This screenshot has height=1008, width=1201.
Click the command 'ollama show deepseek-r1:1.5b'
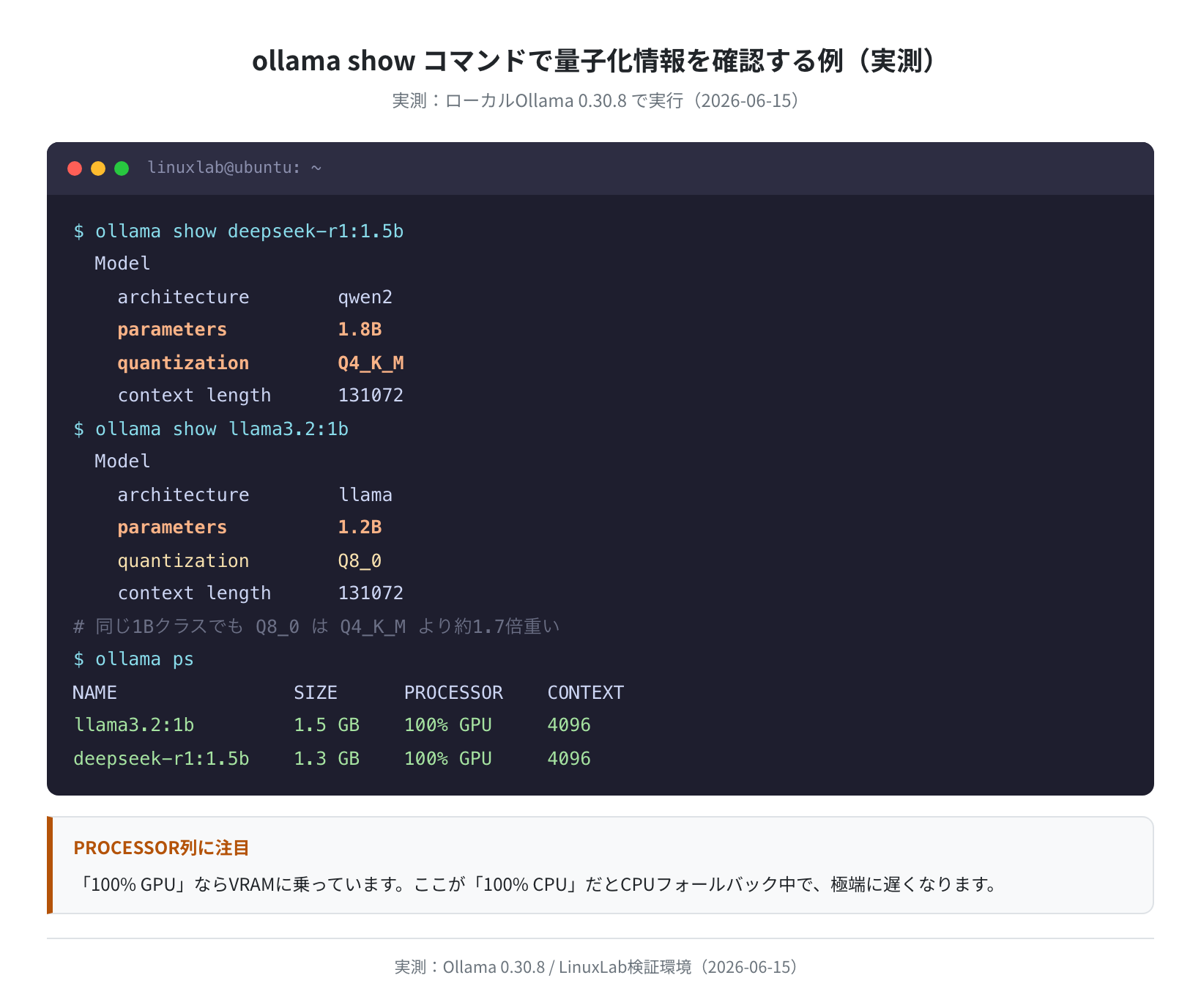249,231
